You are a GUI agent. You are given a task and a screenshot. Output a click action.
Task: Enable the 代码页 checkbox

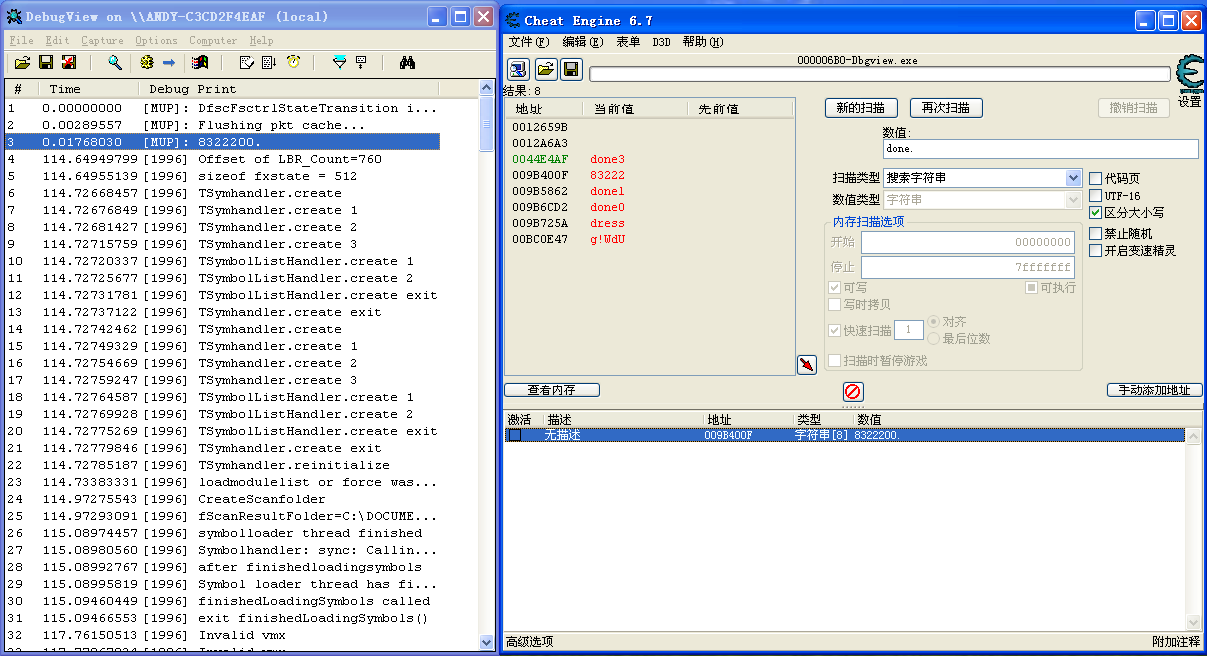pos(1095,178)
